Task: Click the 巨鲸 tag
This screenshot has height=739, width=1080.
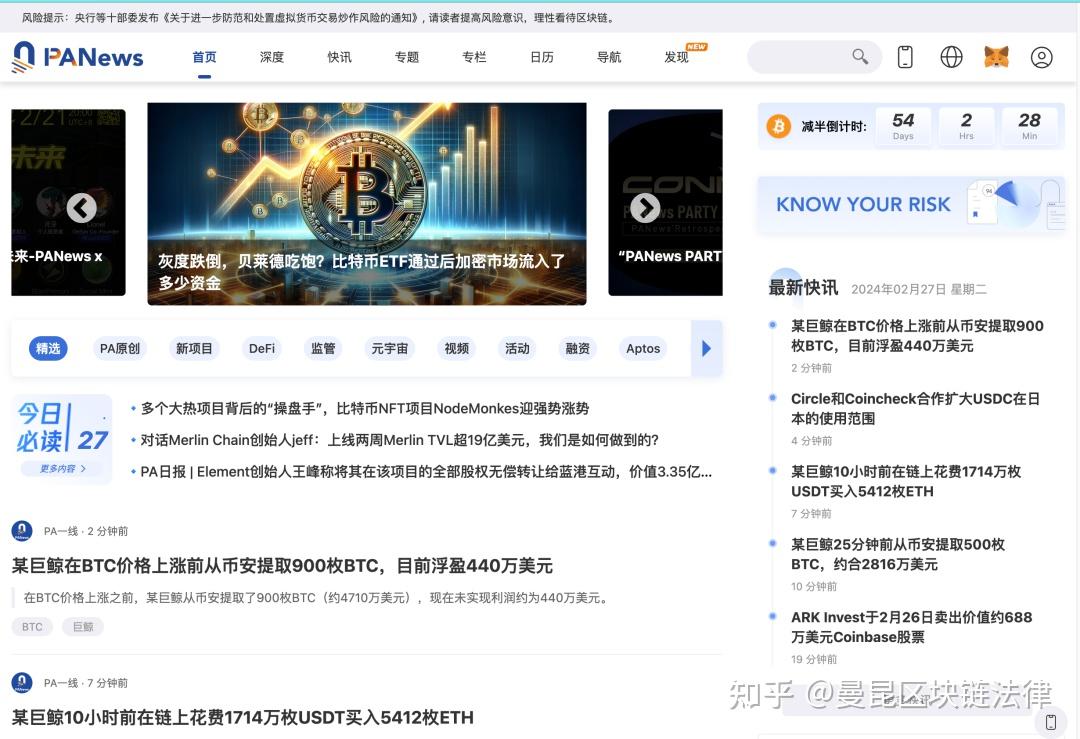Action: coord(83,627)
